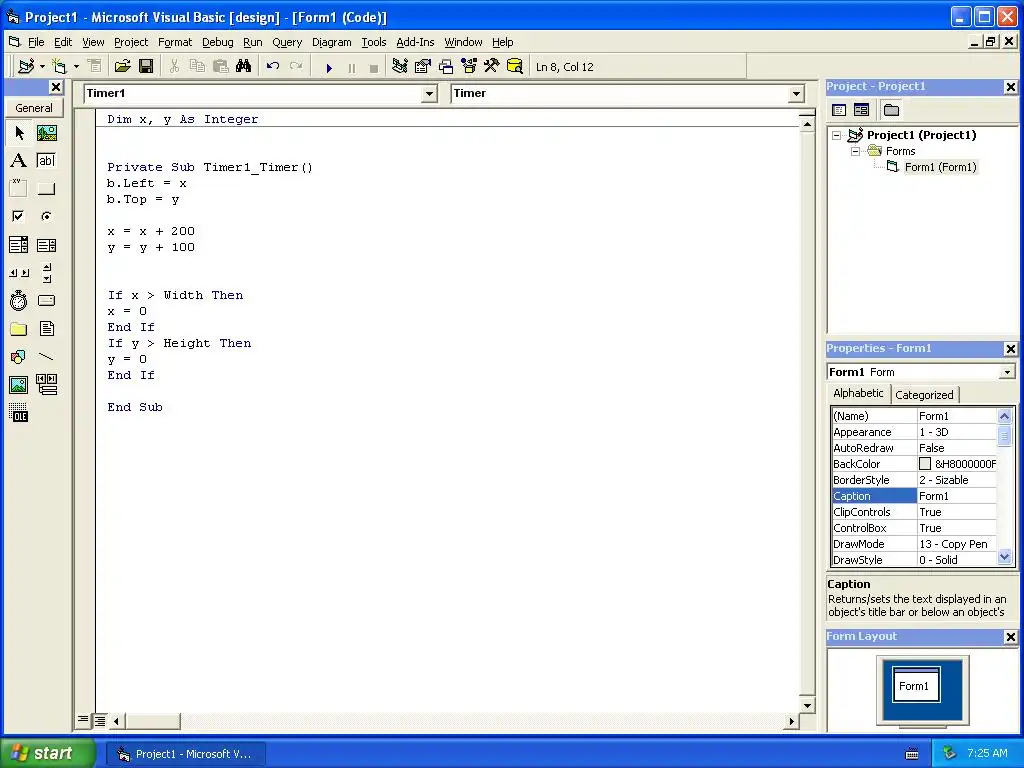The width and height of the screenshot is (1024, 768).
Task: Click the Windows start button
Action: pos(47,753)
